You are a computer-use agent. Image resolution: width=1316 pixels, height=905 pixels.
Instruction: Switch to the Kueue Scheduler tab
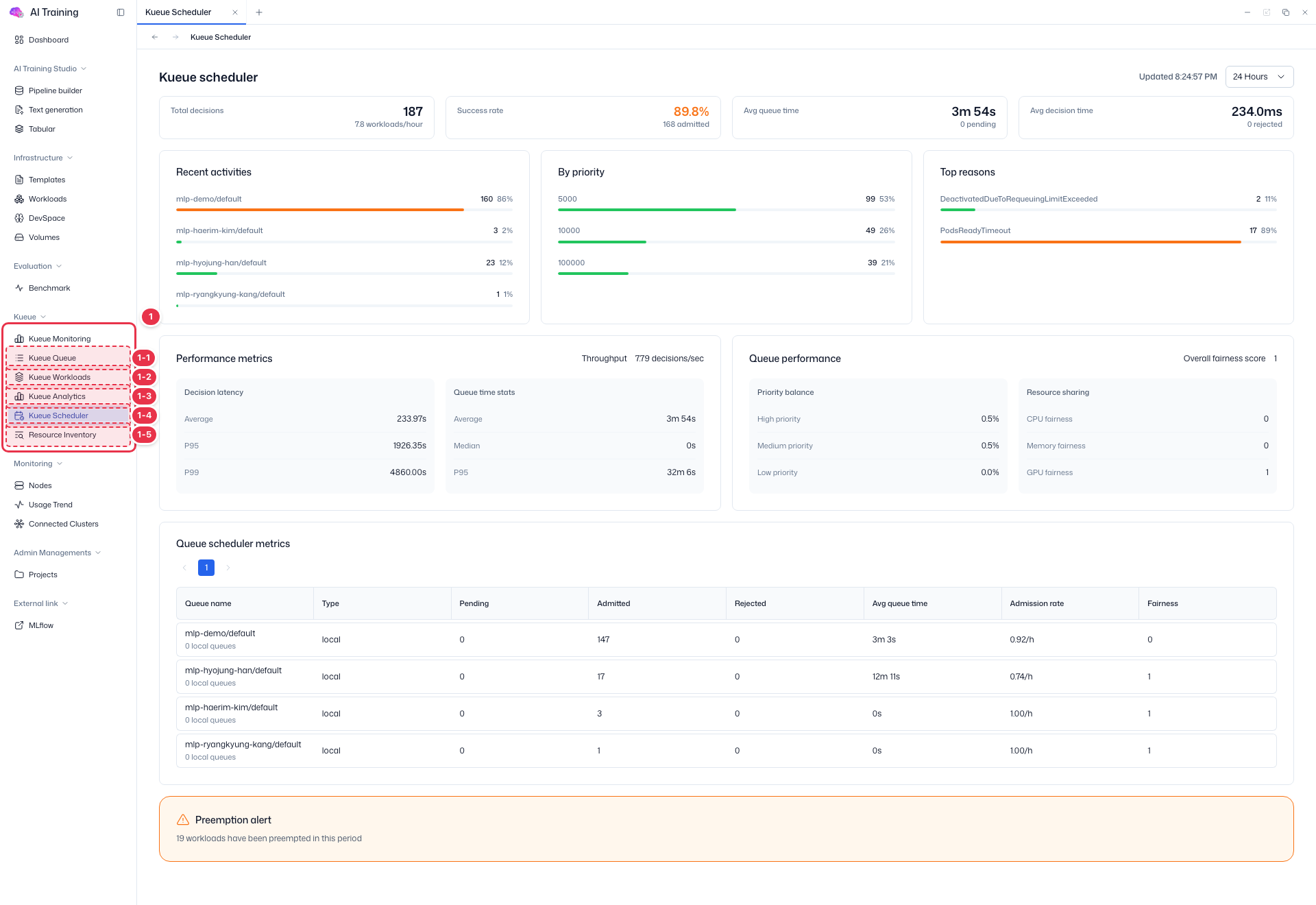tap(178, 12)
